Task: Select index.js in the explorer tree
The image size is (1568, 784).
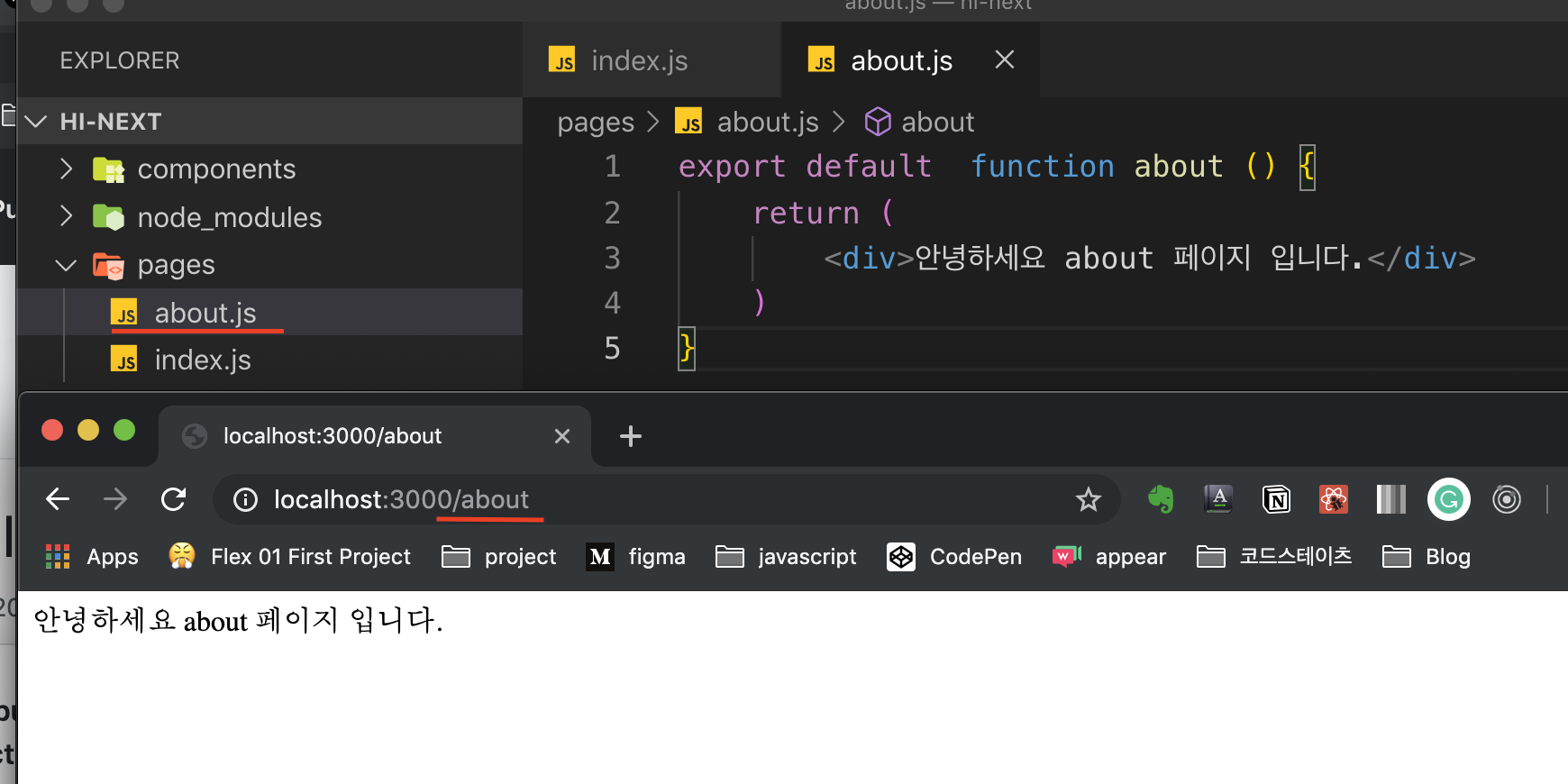Action: (270, 360)
